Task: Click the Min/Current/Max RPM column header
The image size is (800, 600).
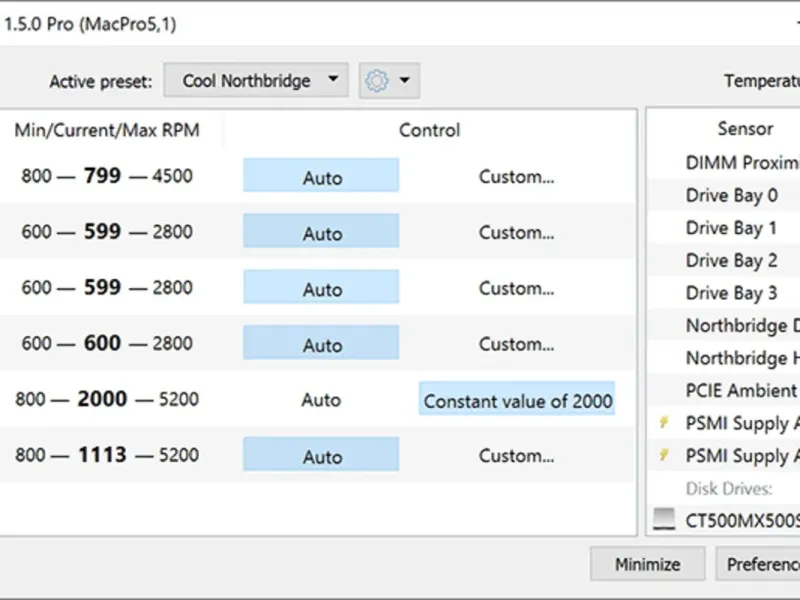Action: tap(108, 130)
